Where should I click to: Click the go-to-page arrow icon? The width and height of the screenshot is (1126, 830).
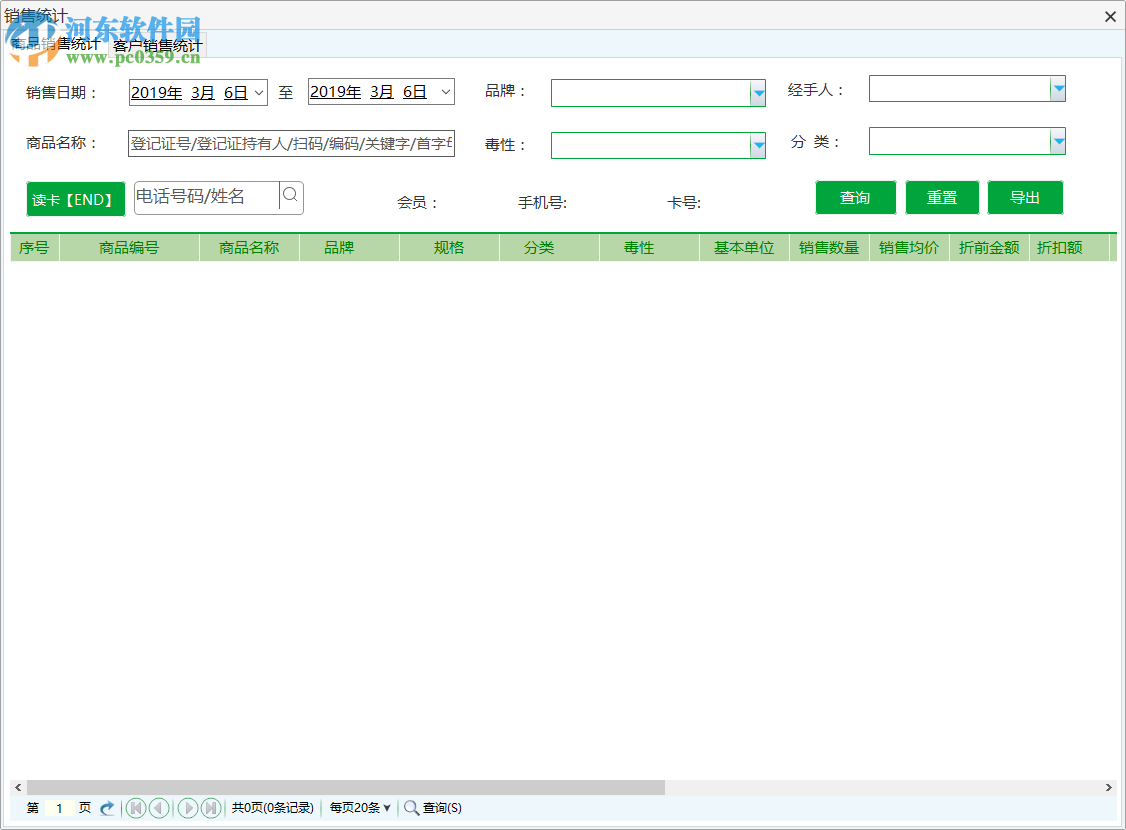tap(107, 808)
